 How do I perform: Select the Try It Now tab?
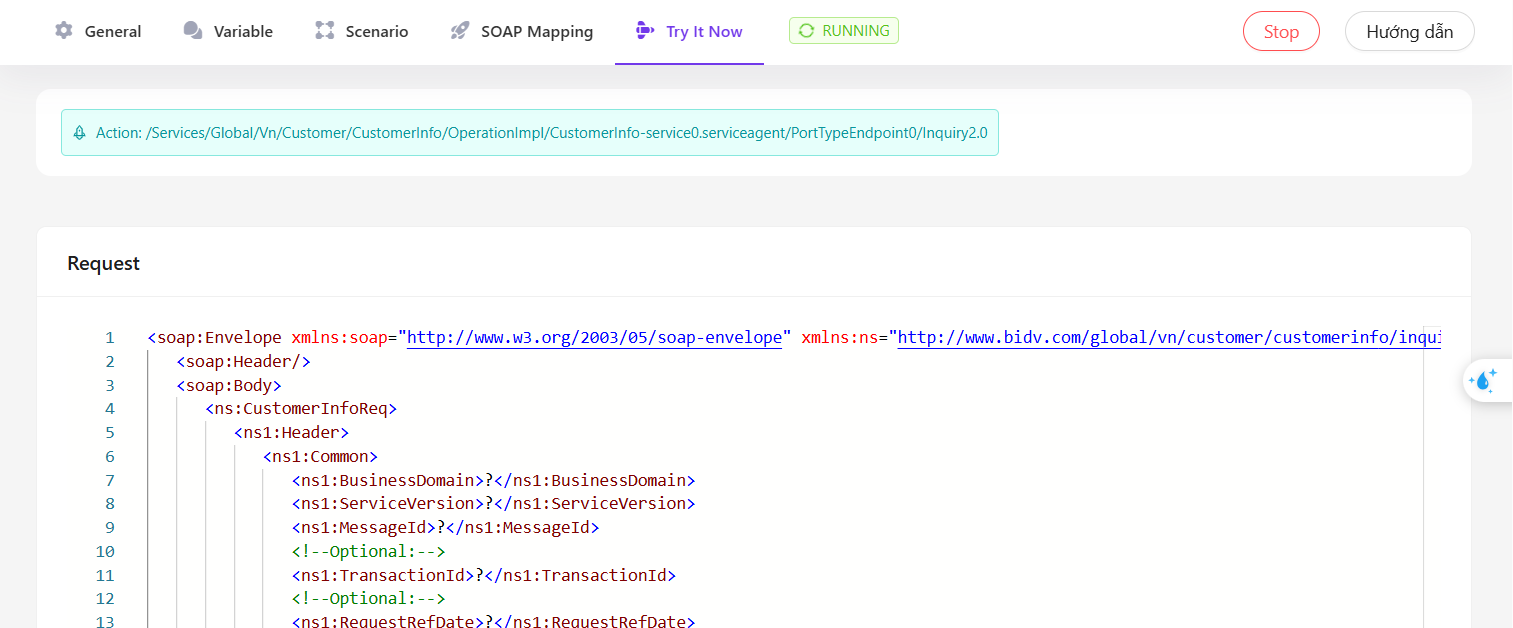689,31
